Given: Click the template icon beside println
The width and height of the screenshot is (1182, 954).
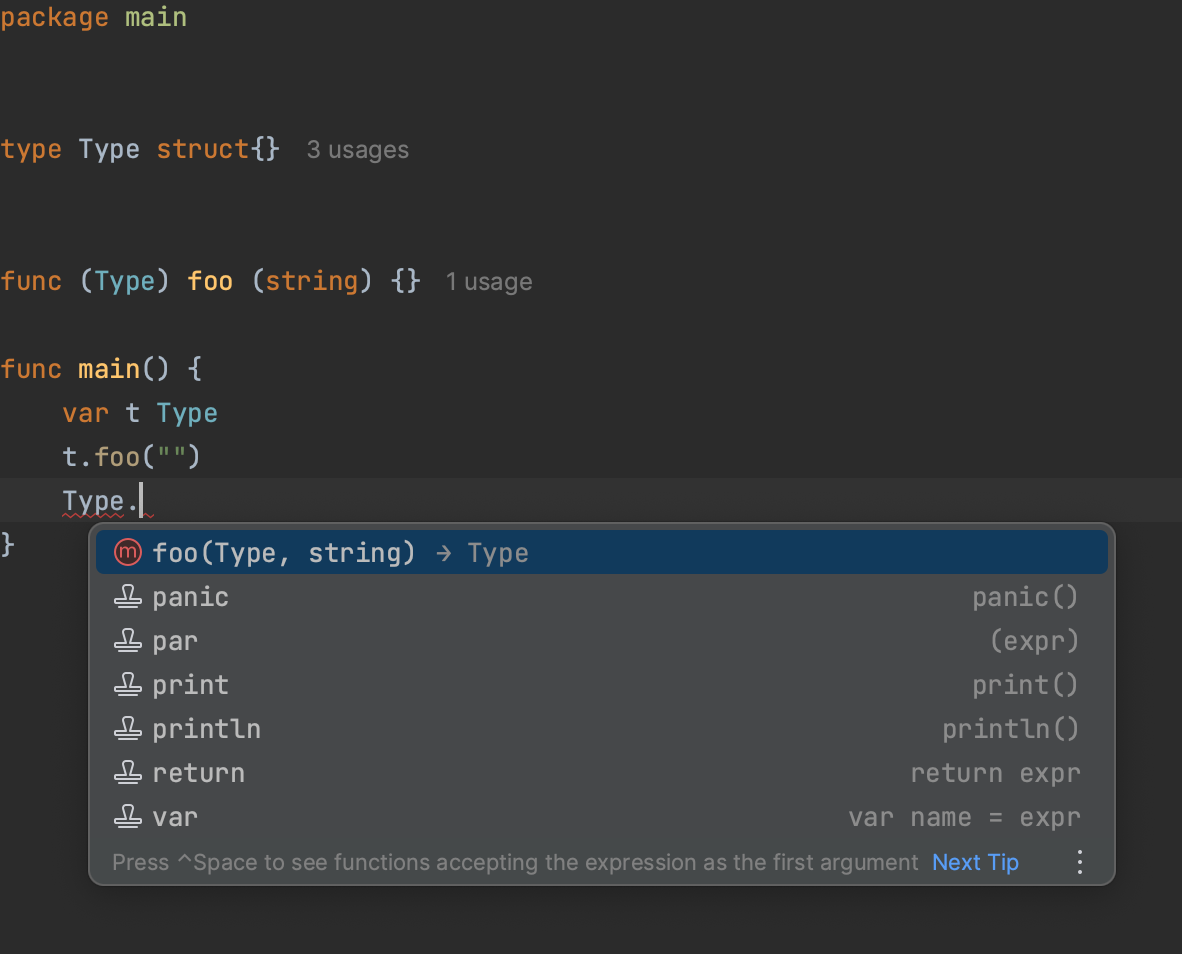Looking at the screenshot, I should pyautogui.click(x=128, y=729).
